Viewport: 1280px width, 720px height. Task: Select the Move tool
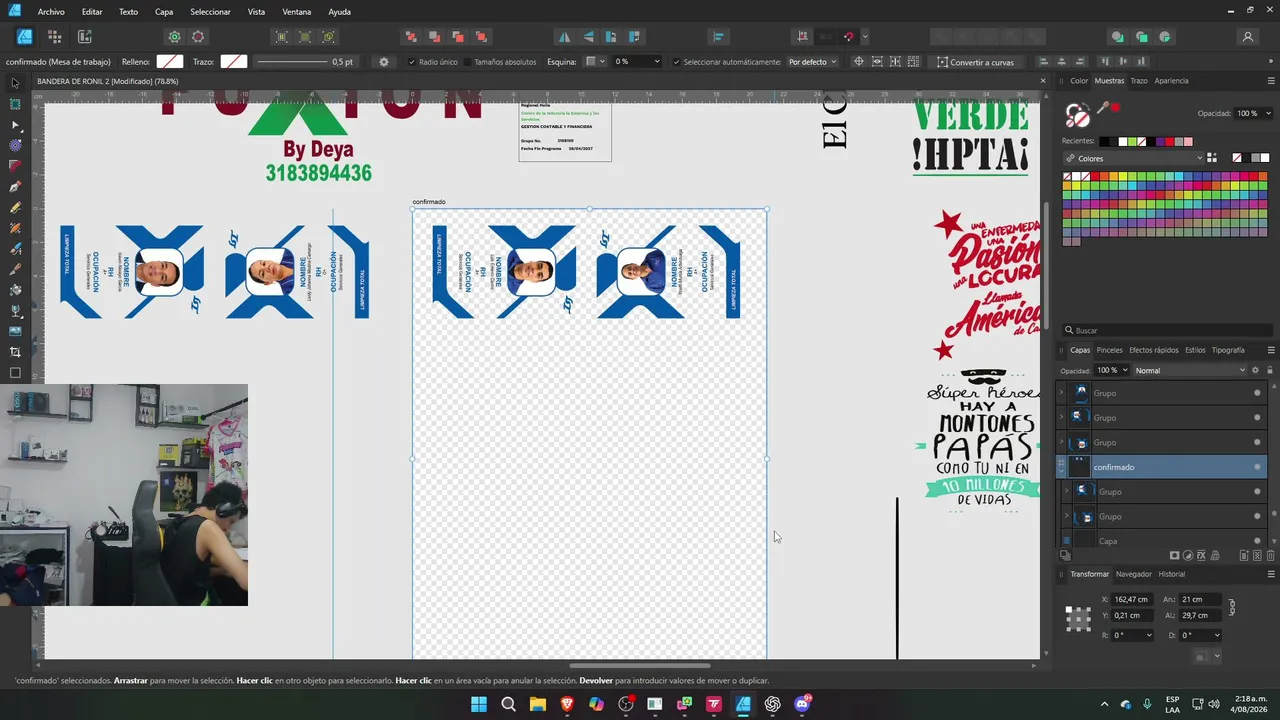coord(15,83)
